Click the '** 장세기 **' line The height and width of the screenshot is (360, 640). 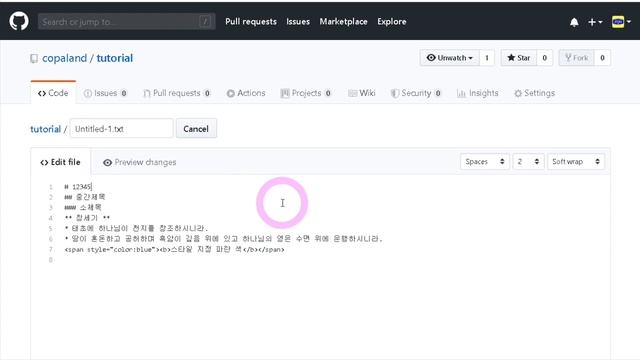click(87, 218)
